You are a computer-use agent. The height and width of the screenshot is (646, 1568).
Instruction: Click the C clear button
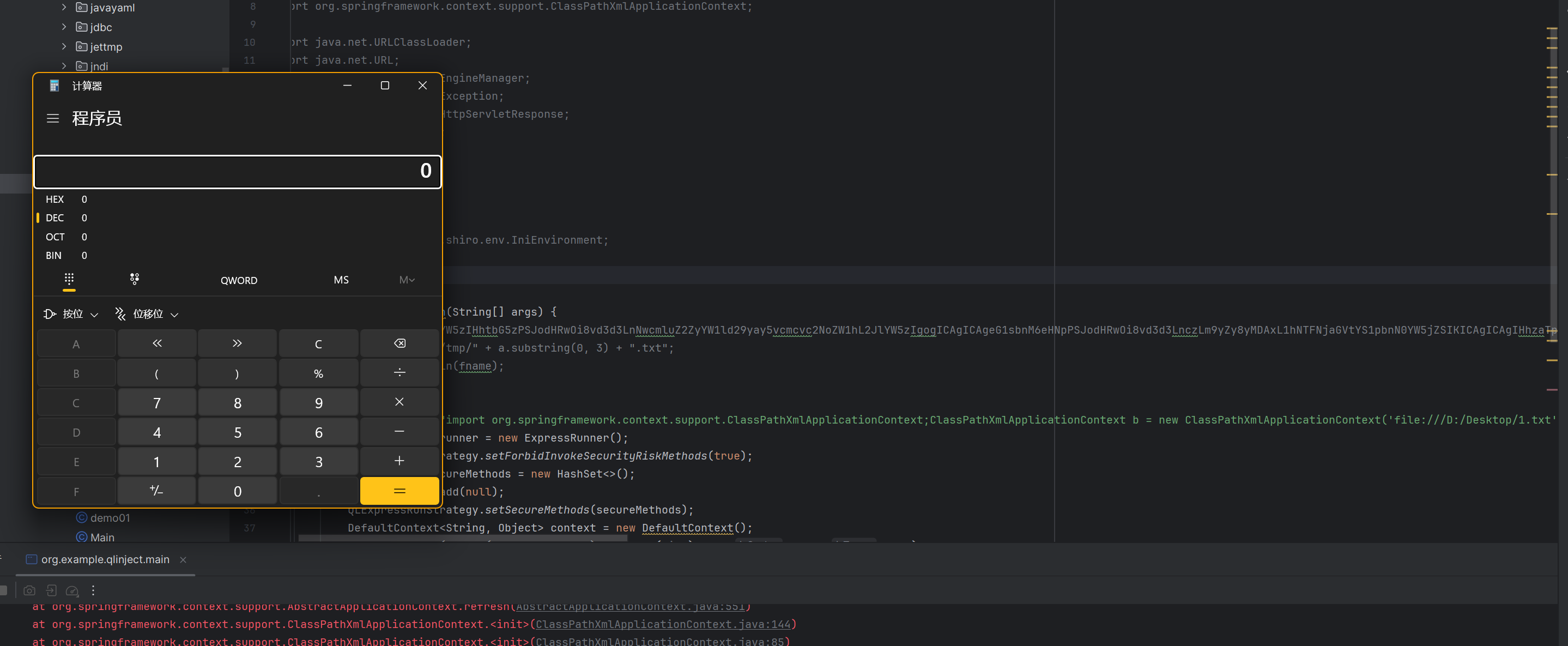[x=318, y=343]
